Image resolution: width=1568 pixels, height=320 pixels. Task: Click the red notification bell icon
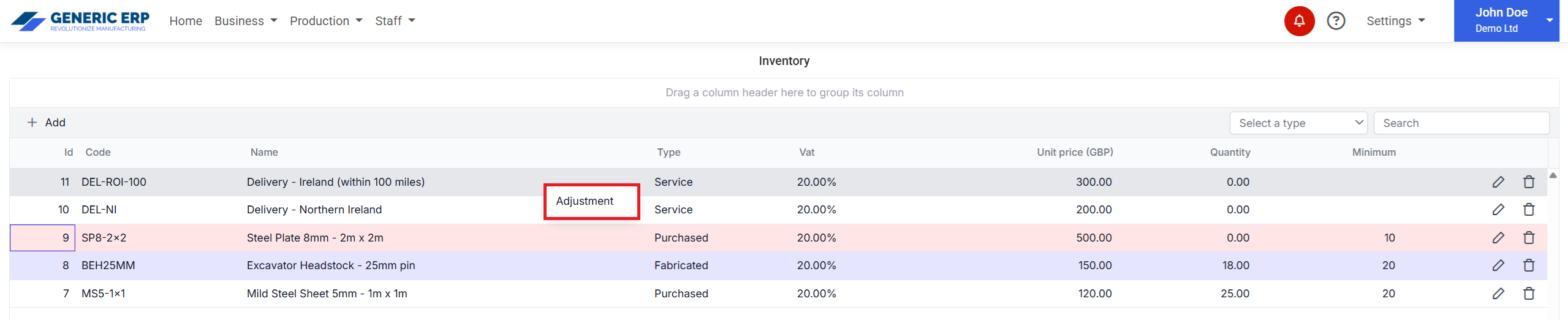(1298, 21)
